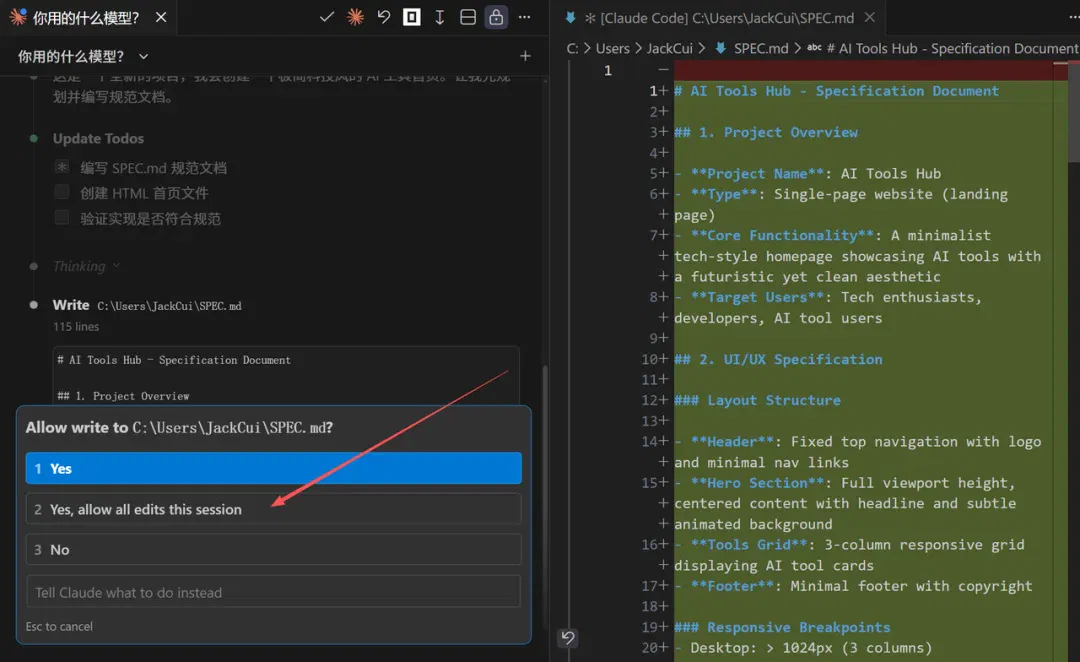Screen dimensions: 1080x662
Task: Select Yes, allow all edits this session
Action: tap(273, 509)
